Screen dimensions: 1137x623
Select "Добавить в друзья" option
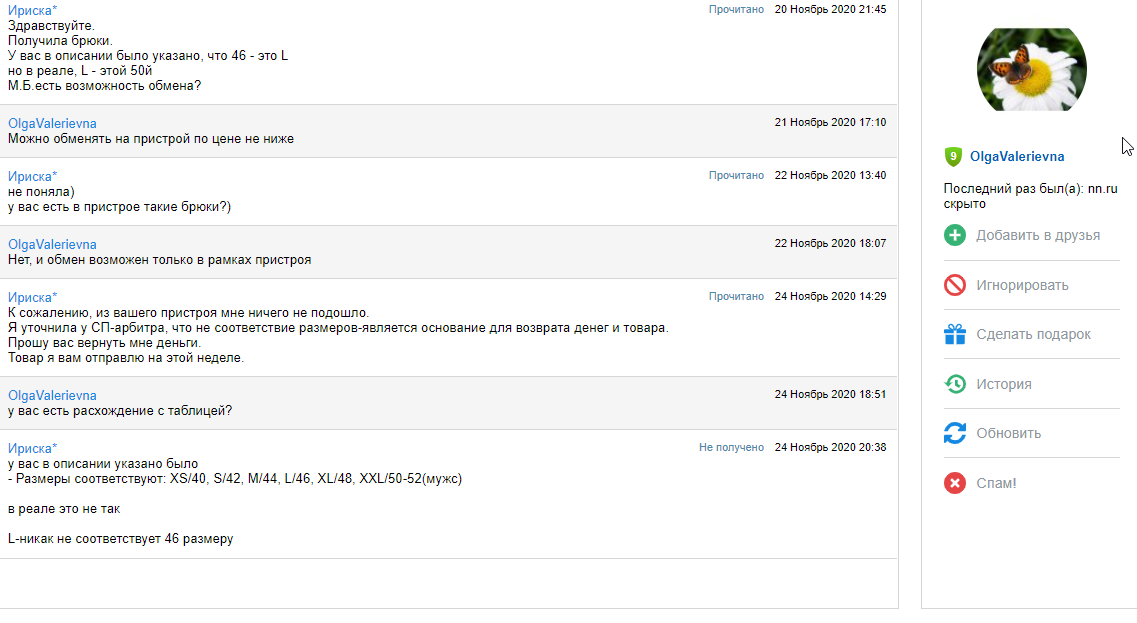[x=1038, y=236]
